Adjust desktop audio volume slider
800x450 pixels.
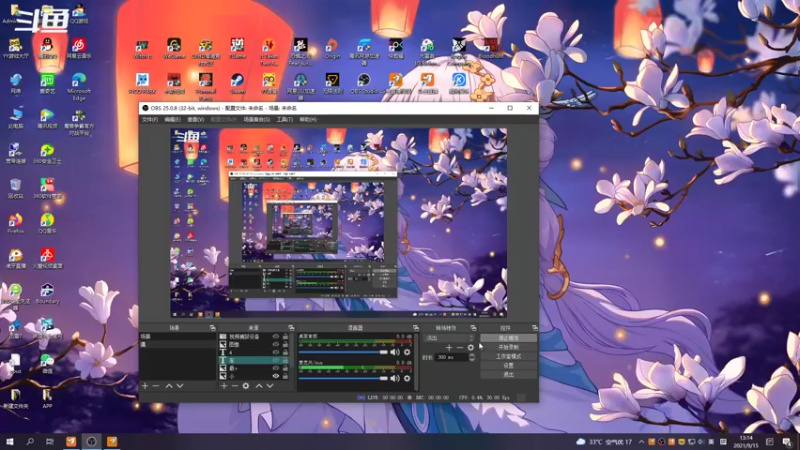coord(344,352)
